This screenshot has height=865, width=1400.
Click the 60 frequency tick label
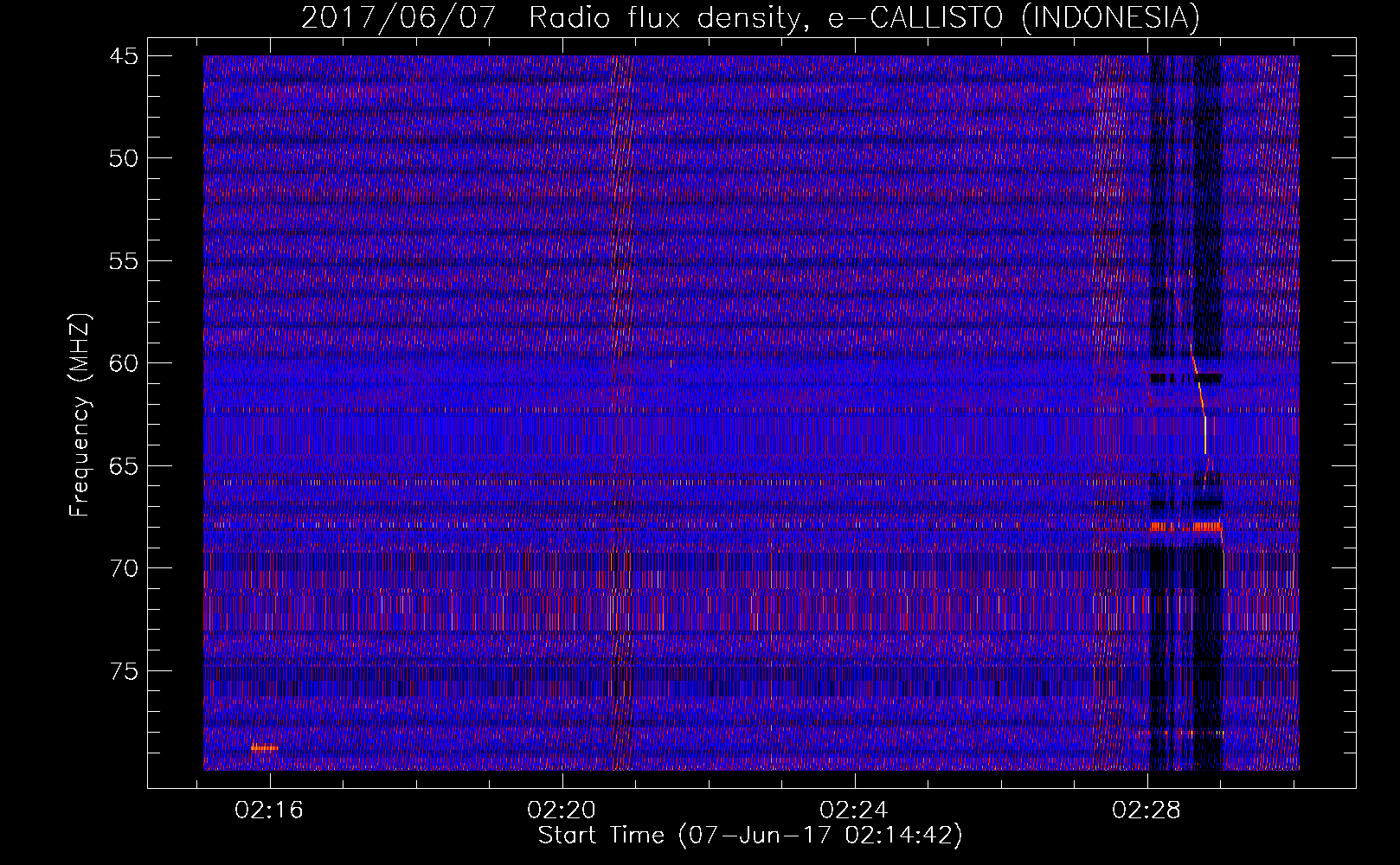pos(124,363)
